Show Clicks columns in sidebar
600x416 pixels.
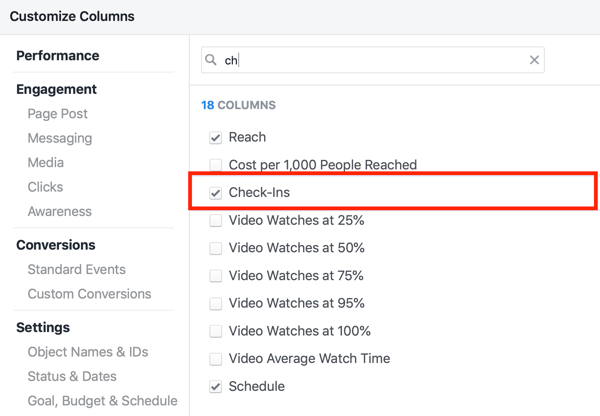(45, 187)
